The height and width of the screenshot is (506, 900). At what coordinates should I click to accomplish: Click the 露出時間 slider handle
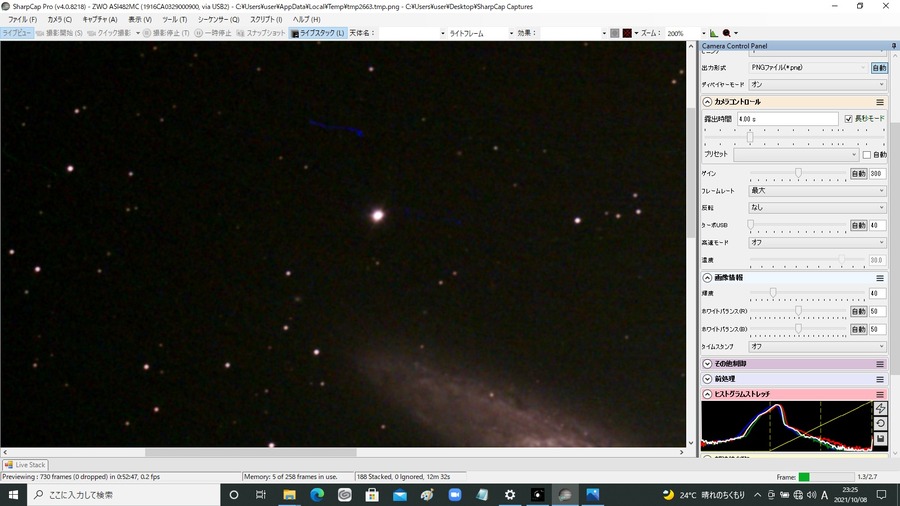coord(750,137)
